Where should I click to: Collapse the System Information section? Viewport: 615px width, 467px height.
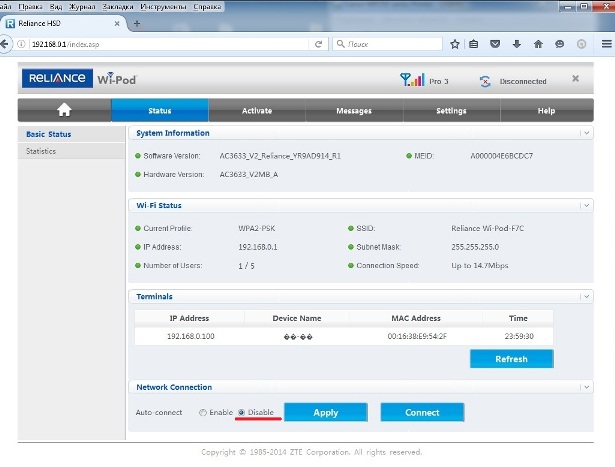(586, 133)
